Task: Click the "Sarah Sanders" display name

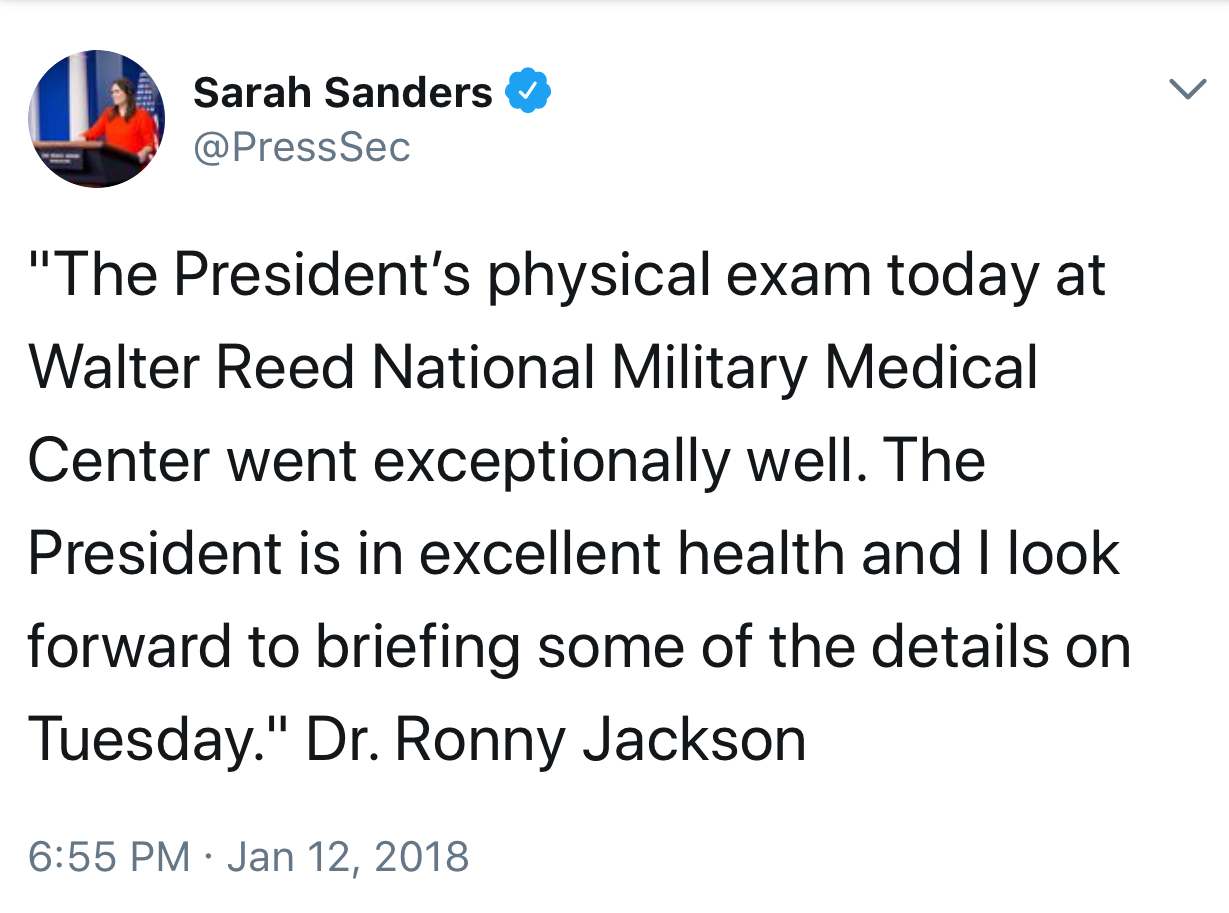Action: 343,93
